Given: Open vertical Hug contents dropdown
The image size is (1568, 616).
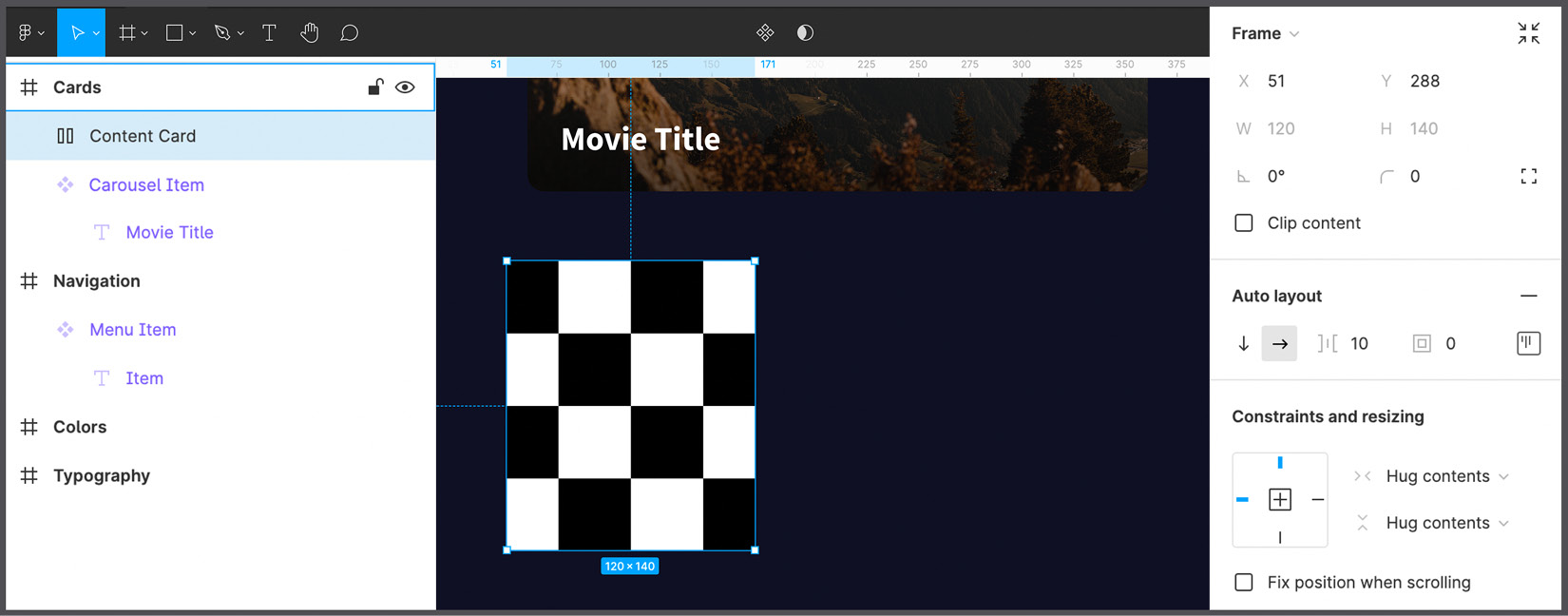Looking at the screenshot, I should (1446, 523).
